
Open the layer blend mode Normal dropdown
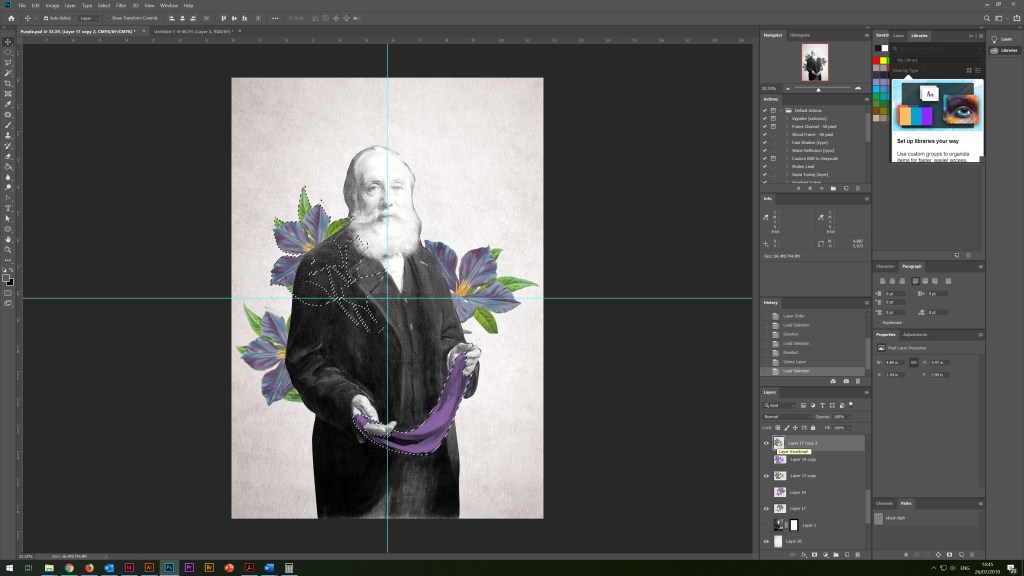(785, 416)
